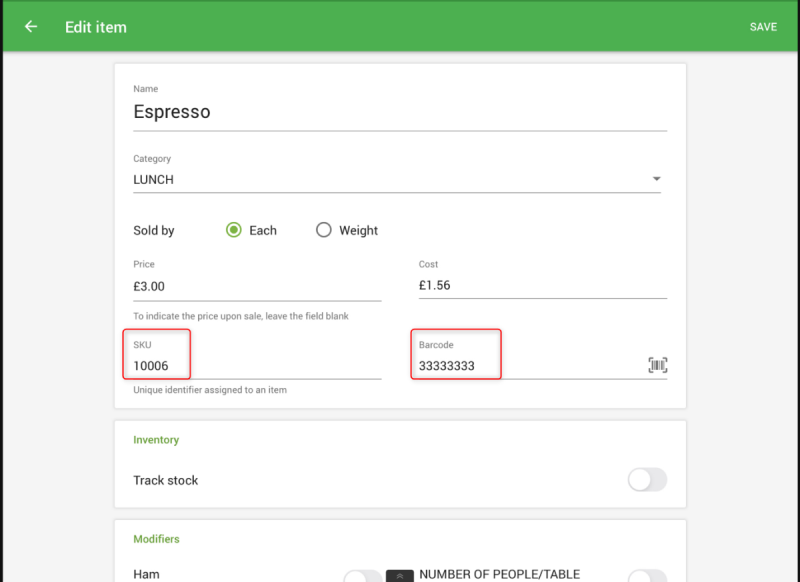Click the Price field showing £3.00
The width and height of the screenshot is (800, 582).
(x=257, y=285)
